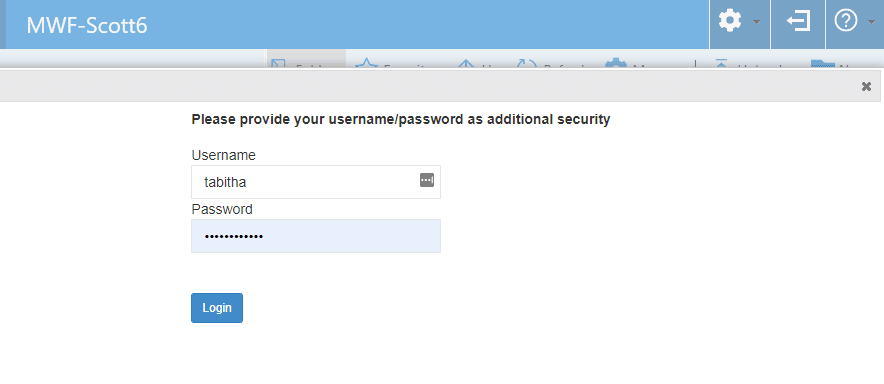Open the Manage gear in the toolbar

coord(616,64)
